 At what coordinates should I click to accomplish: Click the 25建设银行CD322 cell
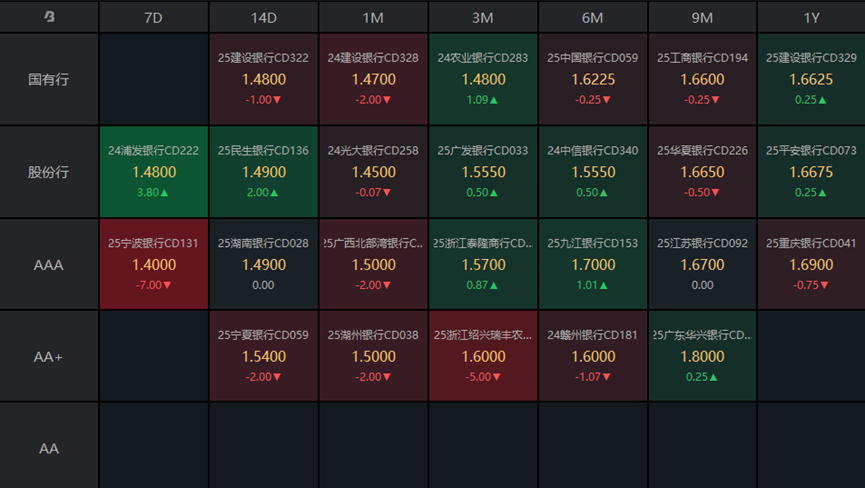click(263, 79)
